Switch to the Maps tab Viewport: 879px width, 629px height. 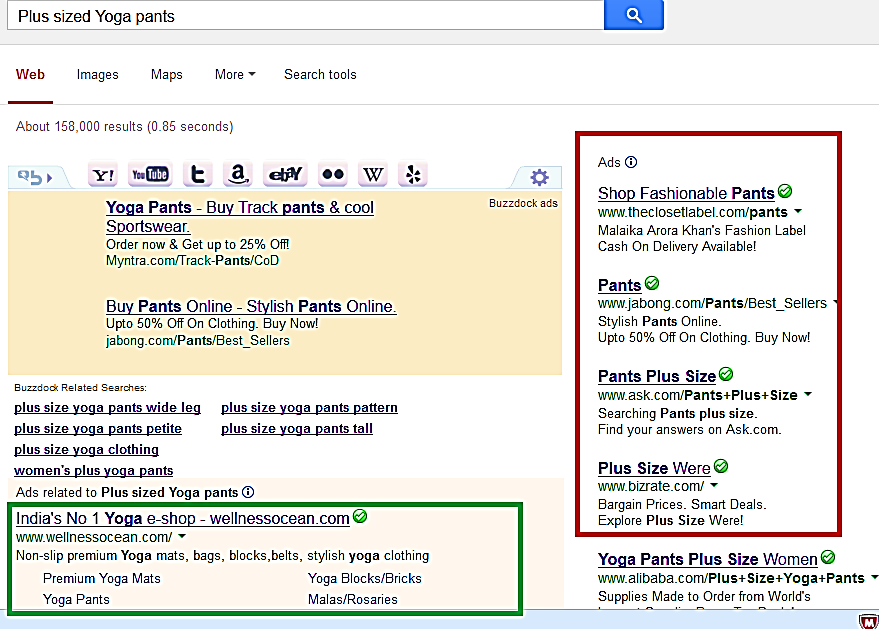pyautogui.click(x=166, y=75)
